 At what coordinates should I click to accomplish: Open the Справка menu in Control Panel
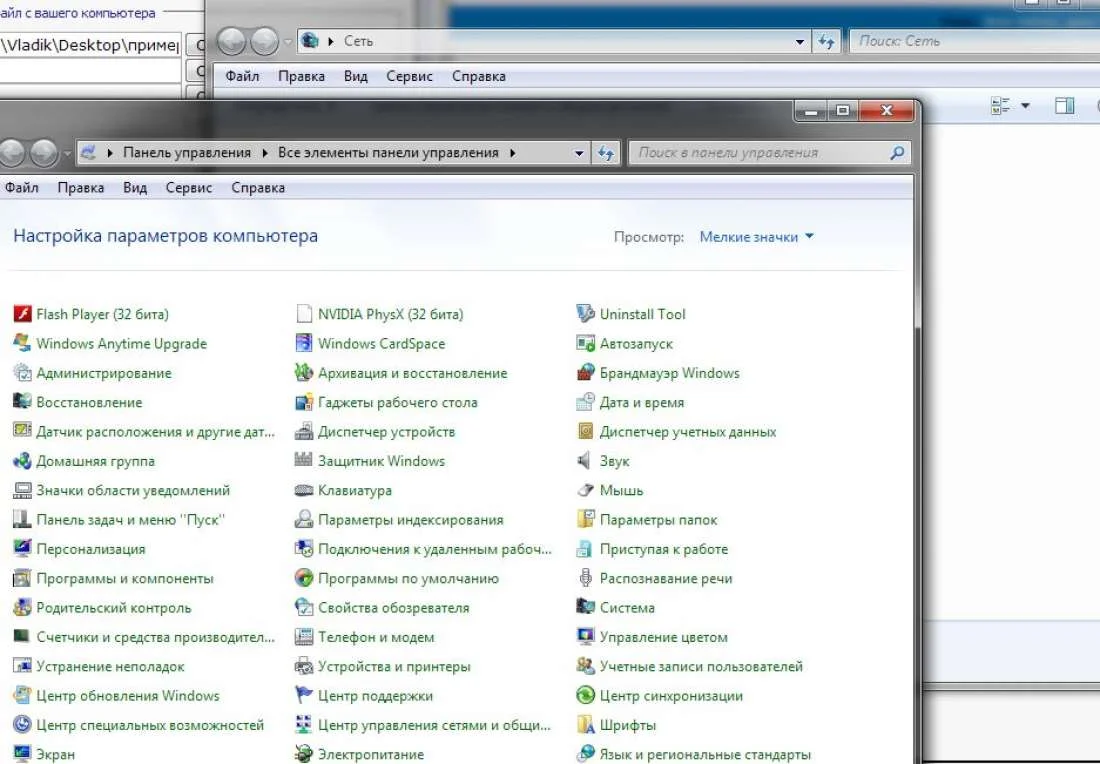[x=258, y=188]
